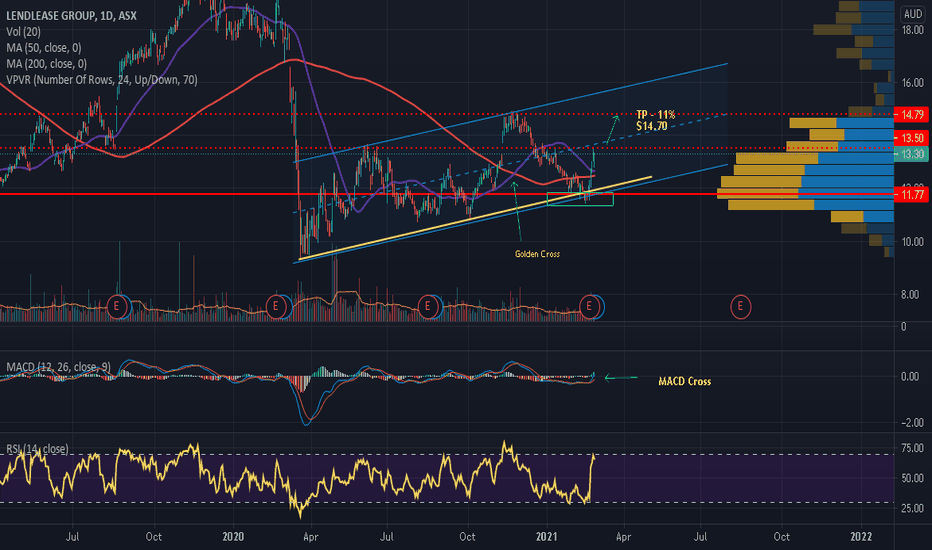Image resolution: width=932 pixels, height=550 pixels.
Task: Click the 2020 label on time axis
Action: click(233, 537)
